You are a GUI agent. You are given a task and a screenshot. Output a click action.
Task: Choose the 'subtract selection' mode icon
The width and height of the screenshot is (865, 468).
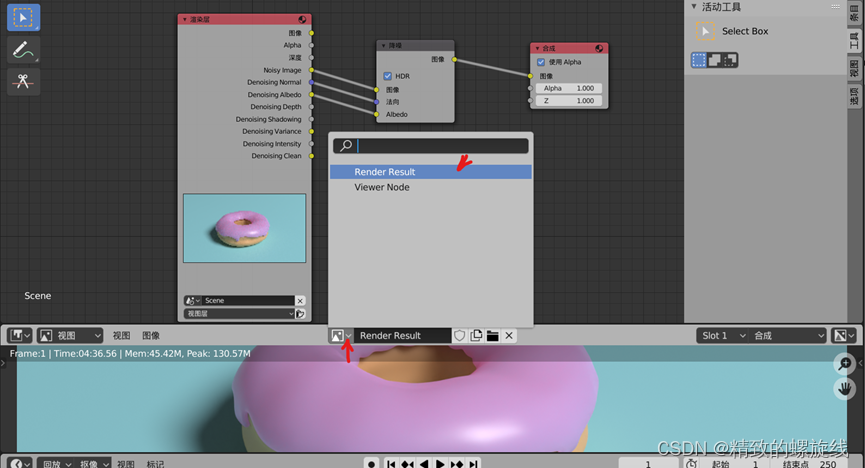point(730,60)
